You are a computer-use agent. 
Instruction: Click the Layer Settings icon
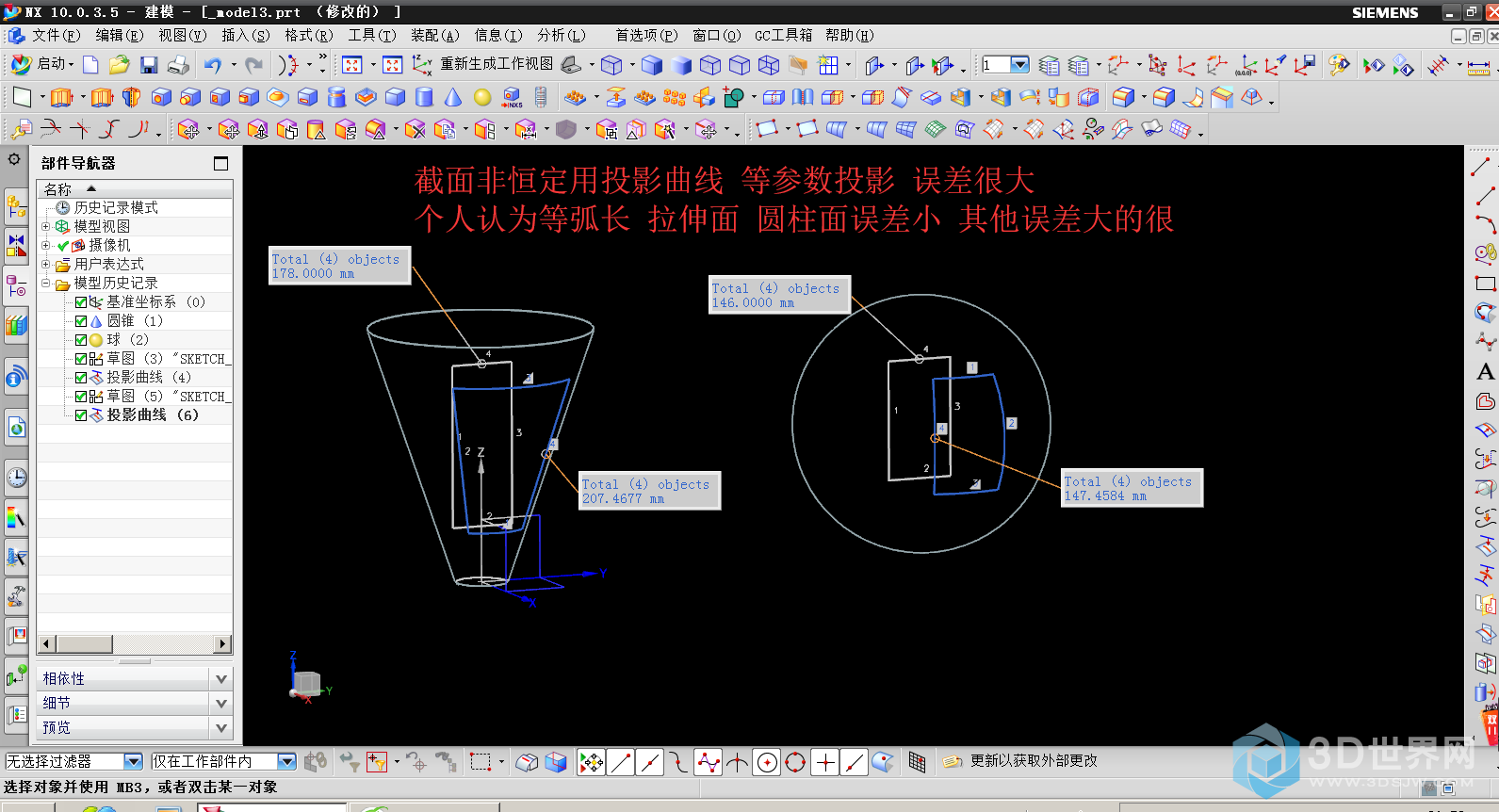(1049, 65)
